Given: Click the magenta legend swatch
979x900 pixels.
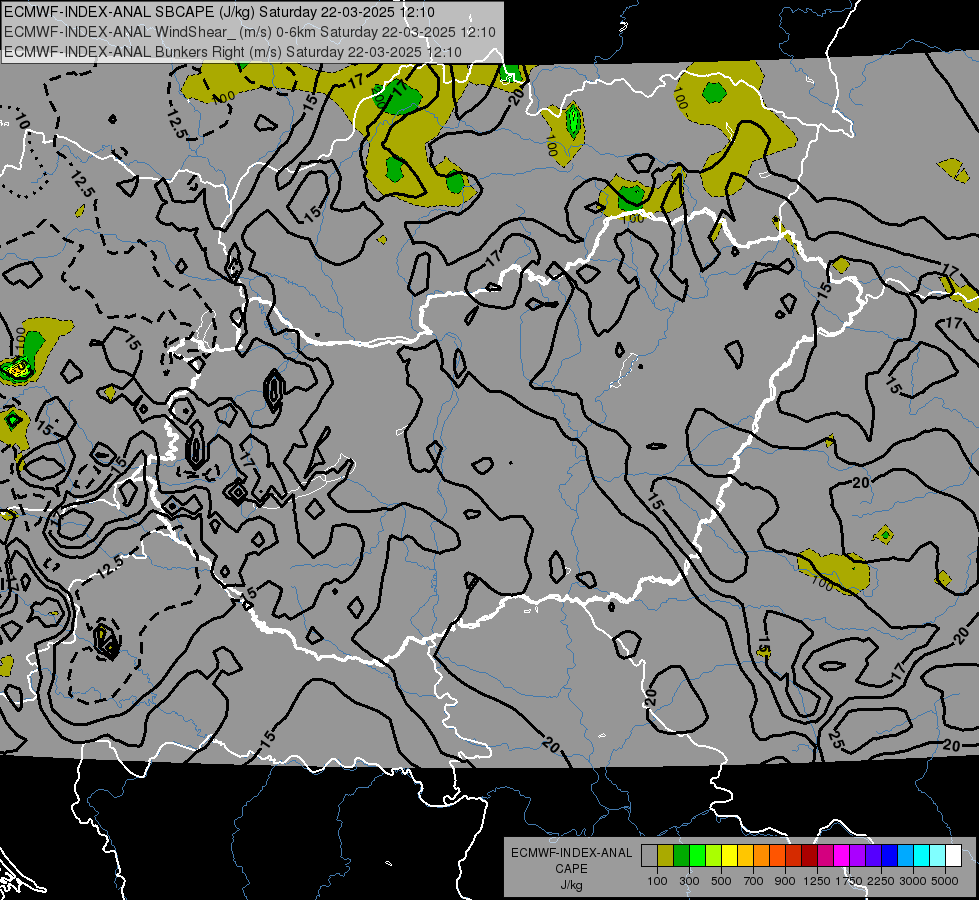Looking at the screenshot, I should [x=842, y=856].
